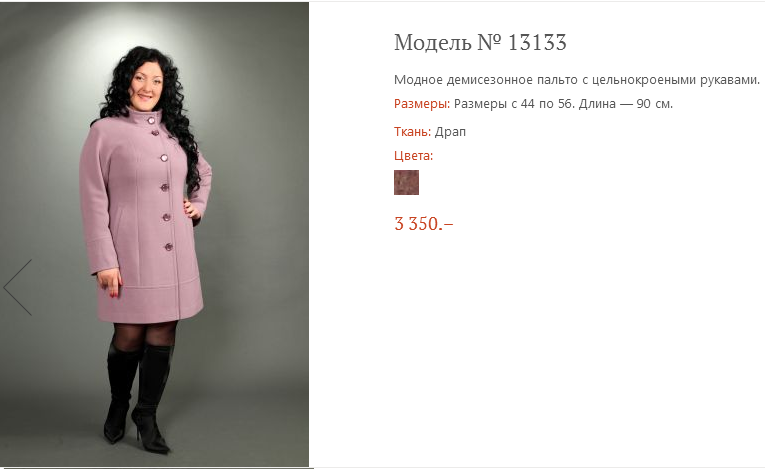765x474 pixels.
Task: Select the brown fabric color swatch
Action: point(406,182)
